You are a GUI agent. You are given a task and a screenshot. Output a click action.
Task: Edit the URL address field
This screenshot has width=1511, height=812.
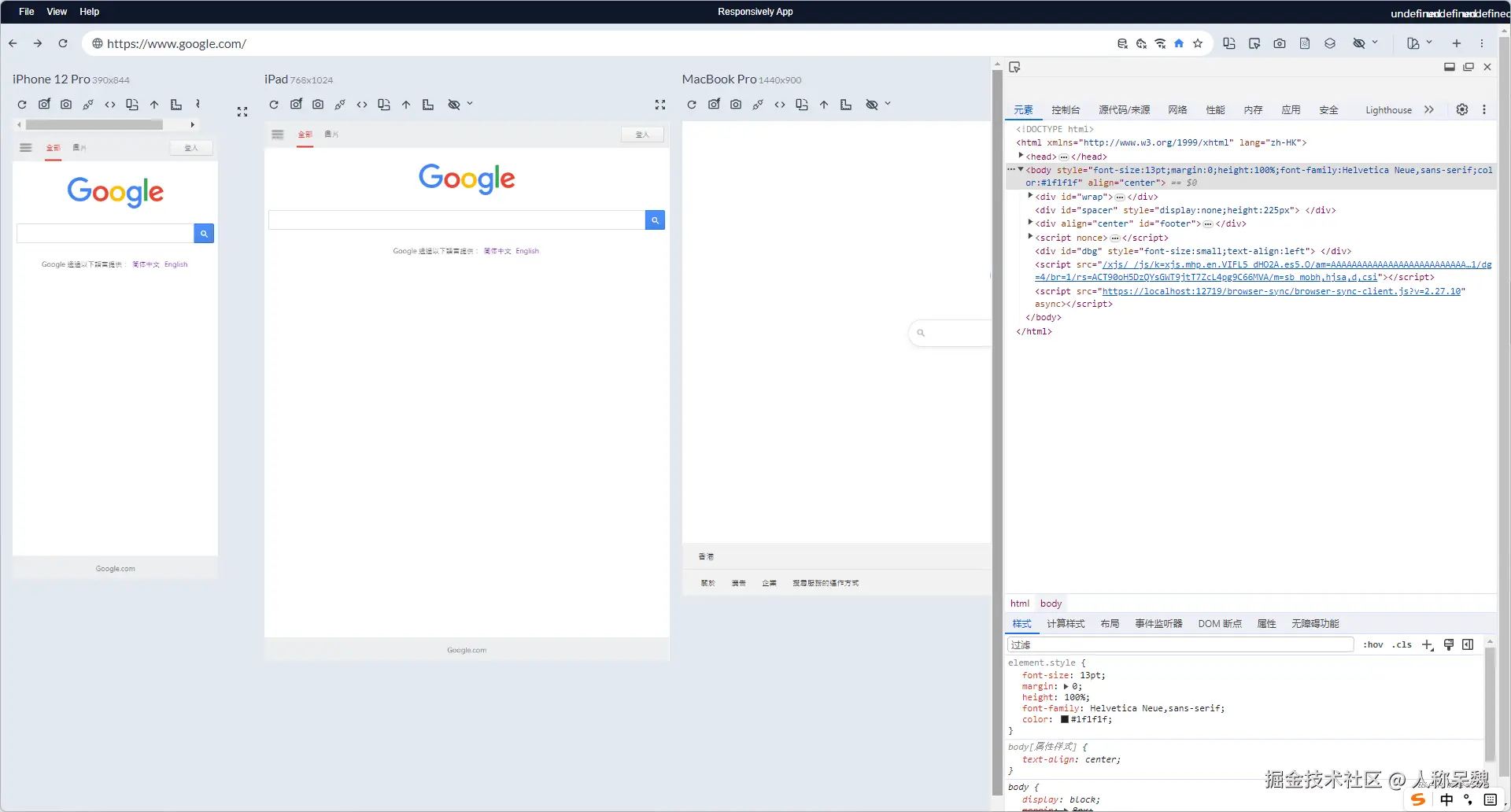click(x=598, y=43)
